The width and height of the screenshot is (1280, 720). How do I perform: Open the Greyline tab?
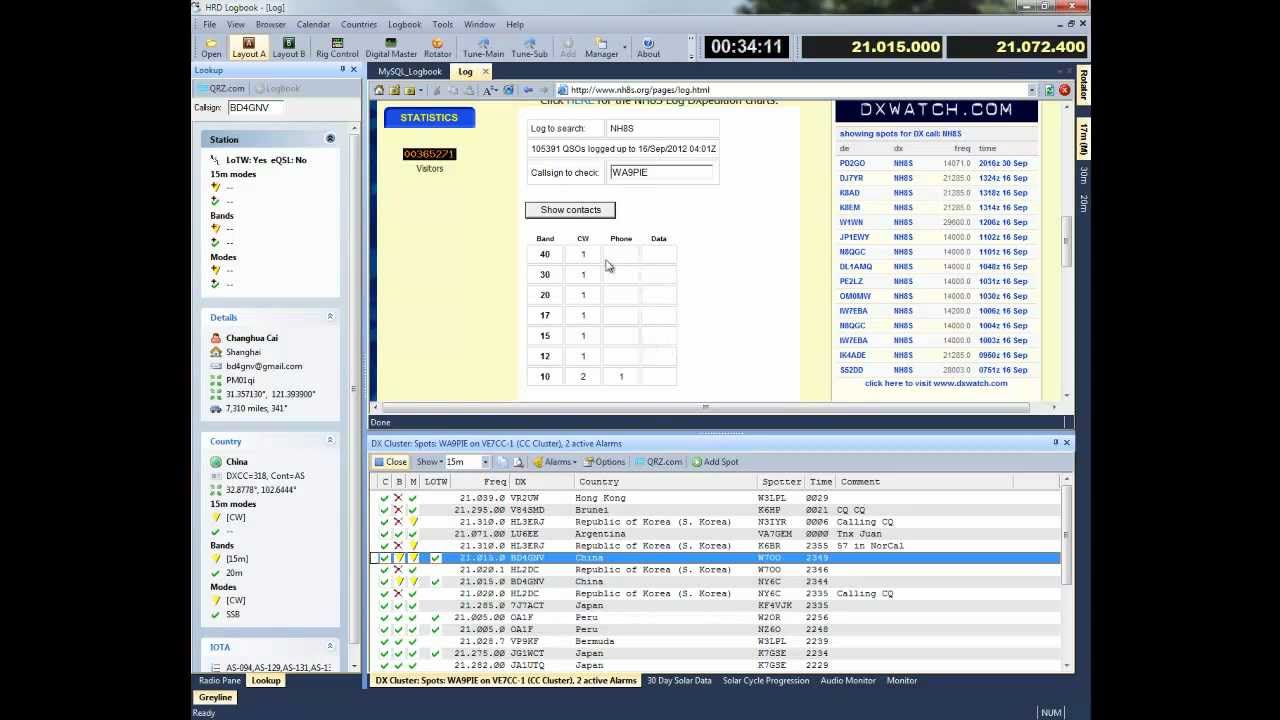(215, 697)
